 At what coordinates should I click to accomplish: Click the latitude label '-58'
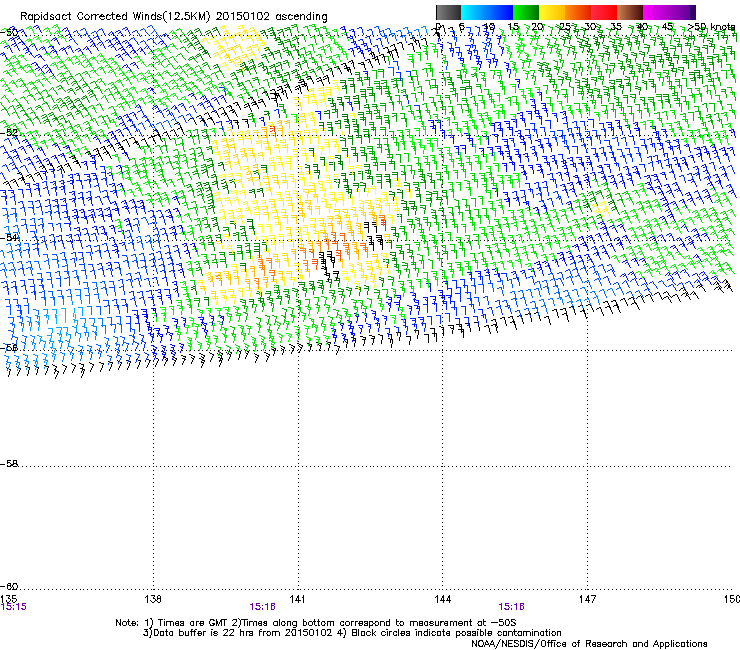9,464
